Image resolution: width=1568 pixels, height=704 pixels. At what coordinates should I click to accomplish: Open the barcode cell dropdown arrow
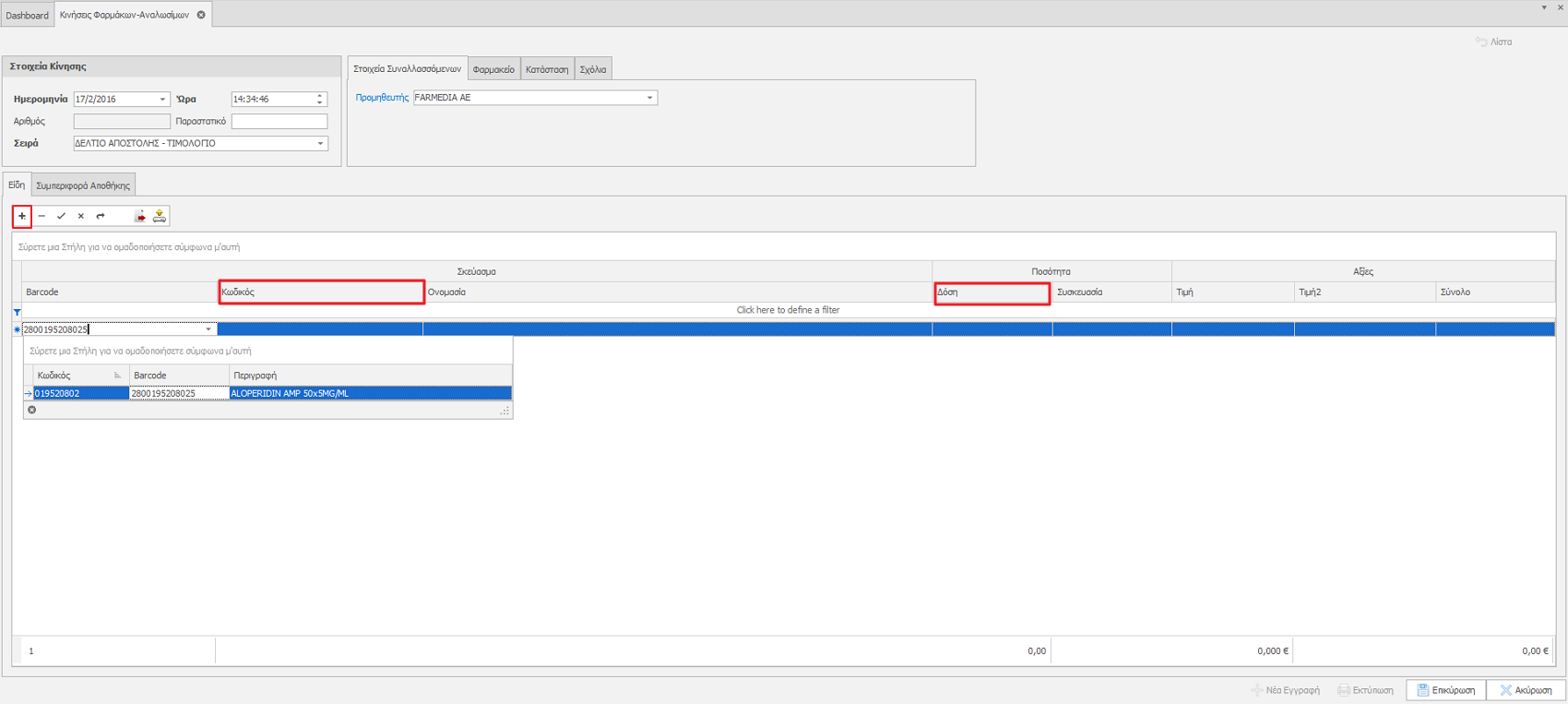click(x=208, y=329)
